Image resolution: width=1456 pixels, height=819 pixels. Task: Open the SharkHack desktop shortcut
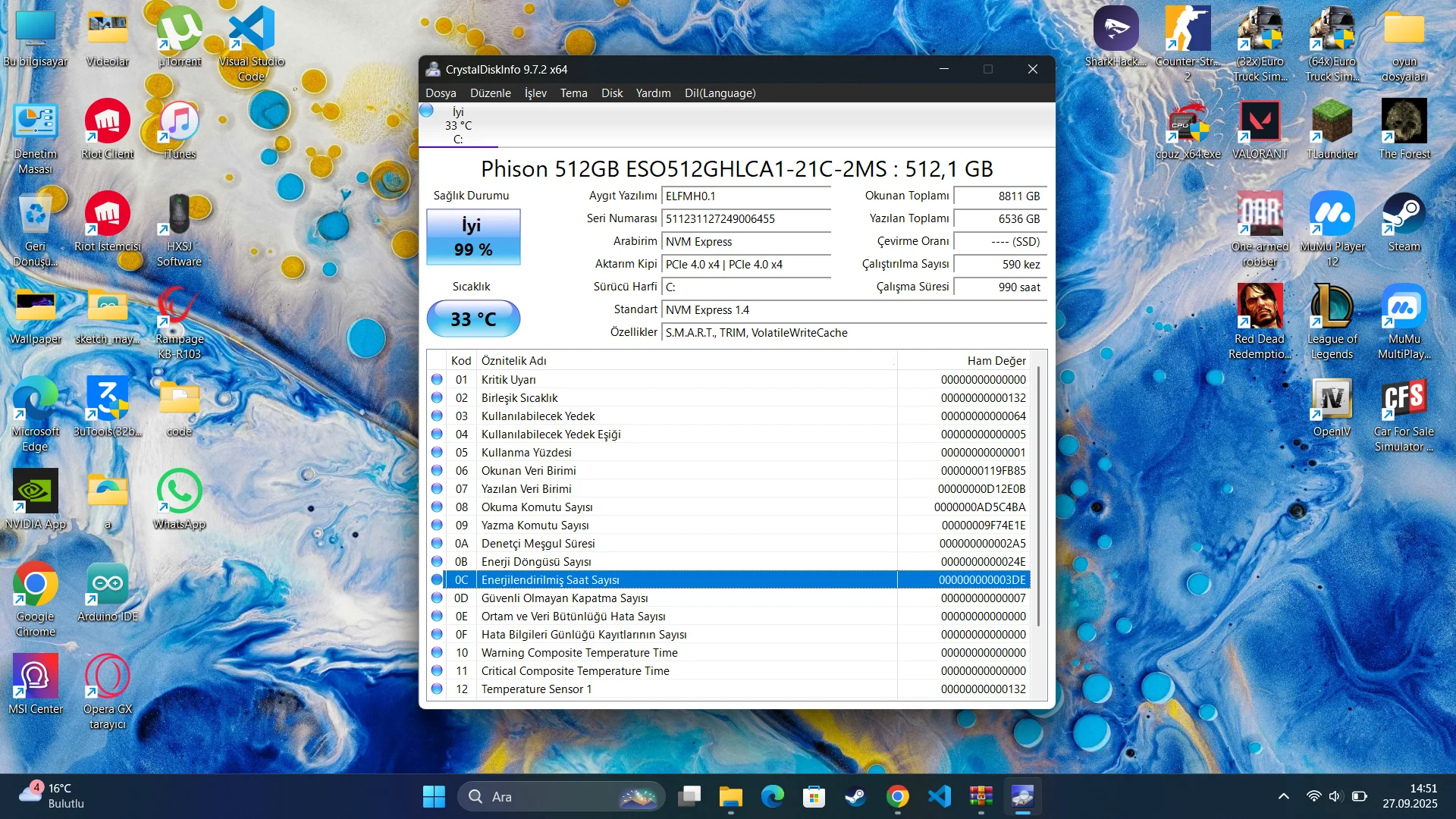point(1116,38)
